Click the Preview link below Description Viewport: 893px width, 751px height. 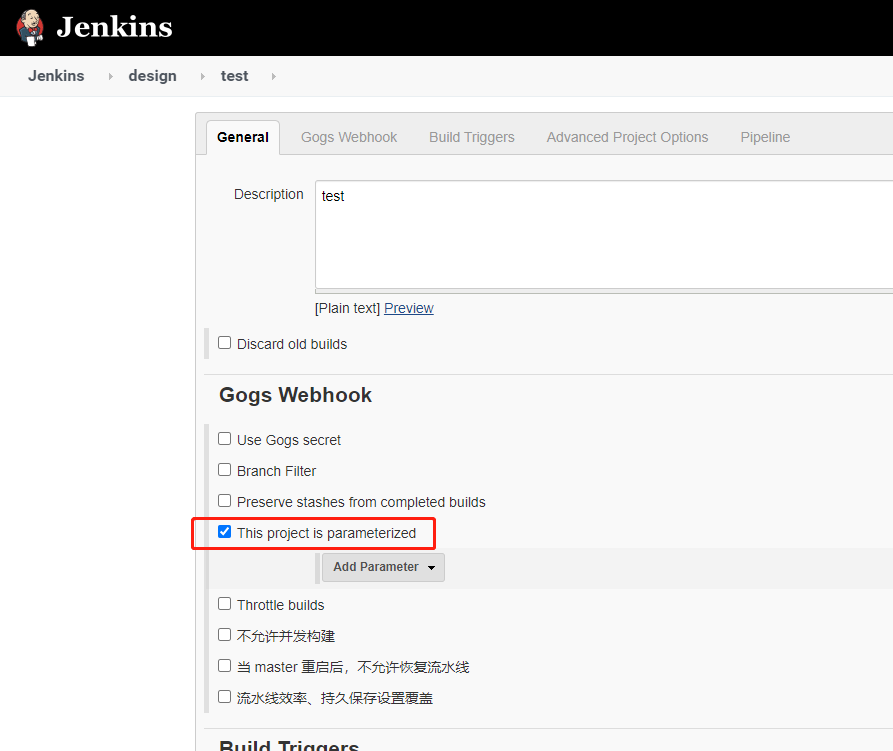(x=408, y=308)
